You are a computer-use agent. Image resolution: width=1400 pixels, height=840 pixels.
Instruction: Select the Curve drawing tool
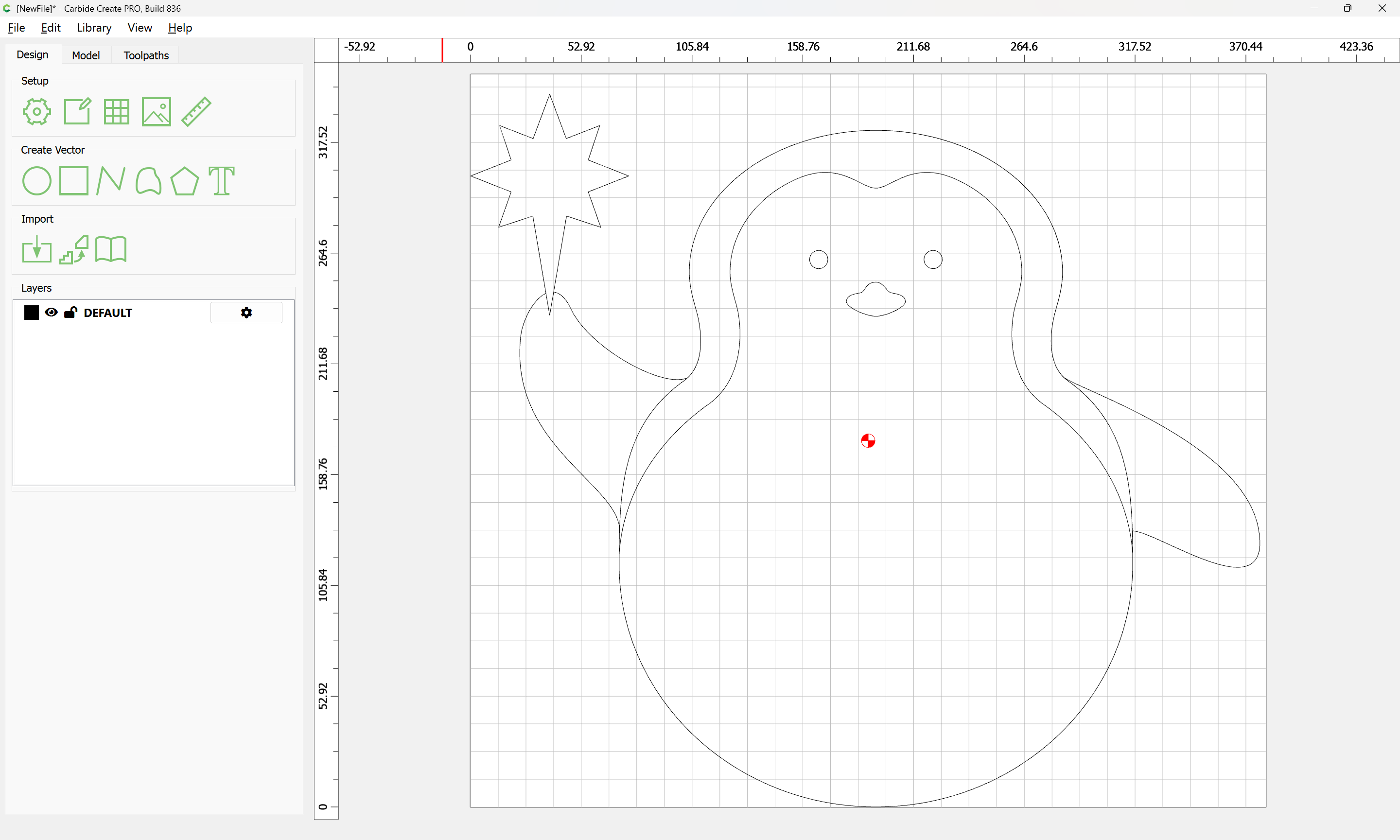[148, 181]
